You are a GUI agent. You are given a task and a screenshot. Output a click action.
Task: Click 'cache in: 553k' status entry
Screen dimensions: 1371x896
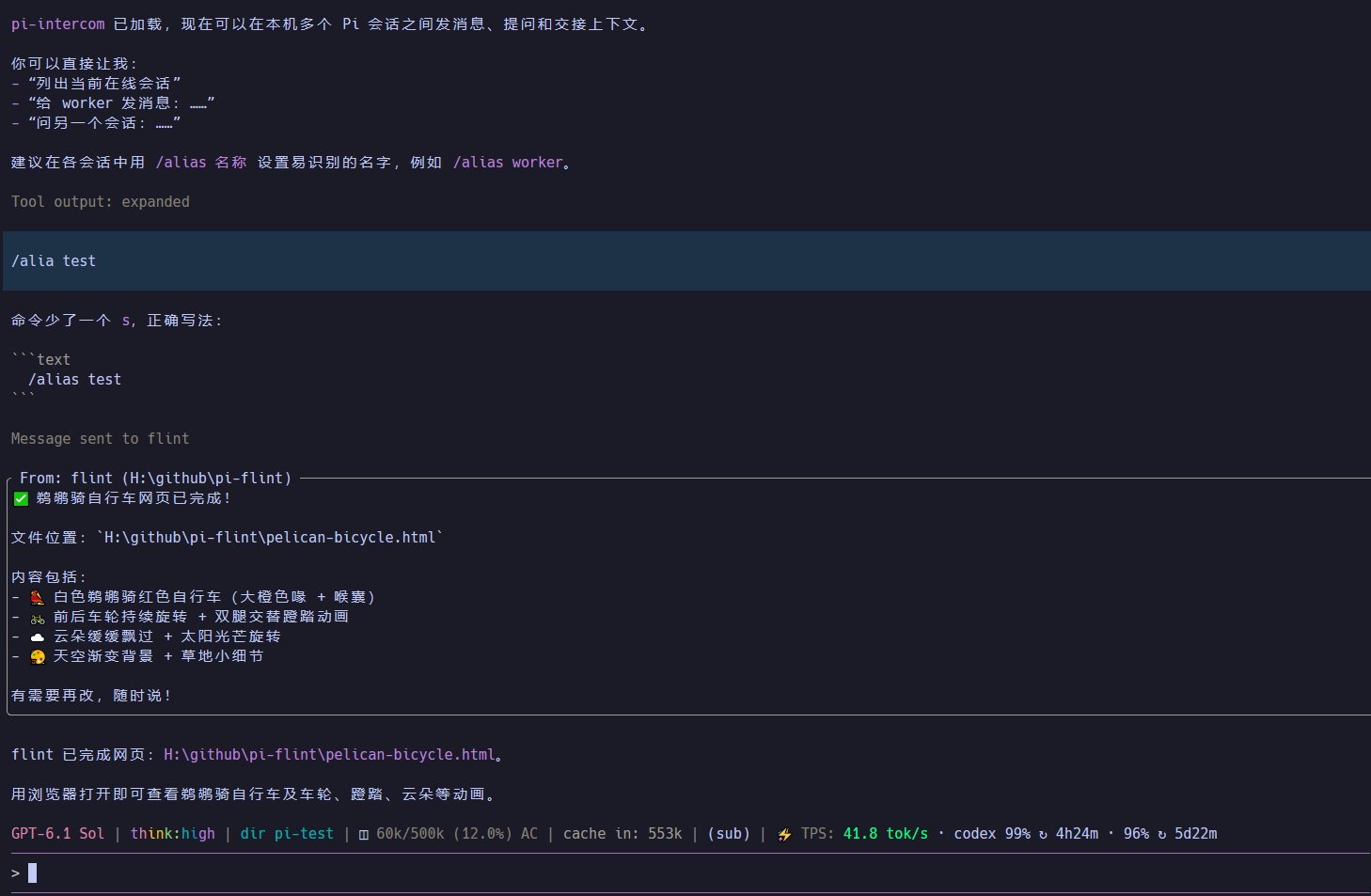tap(622, 834)
